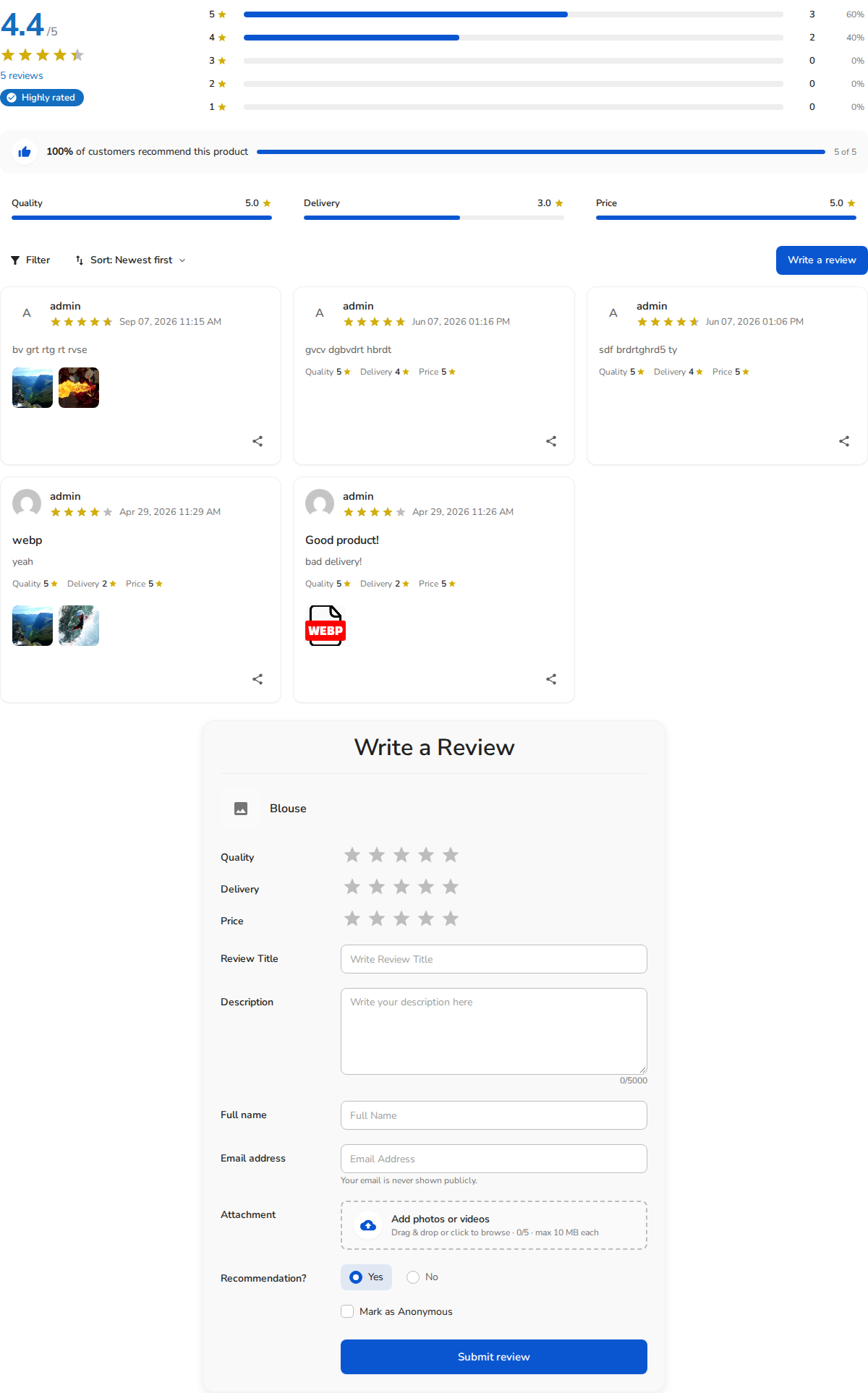The image size is (868, 1393).
Task: Open the WEBP file attachment icon
Action: (x=325, y=626)
